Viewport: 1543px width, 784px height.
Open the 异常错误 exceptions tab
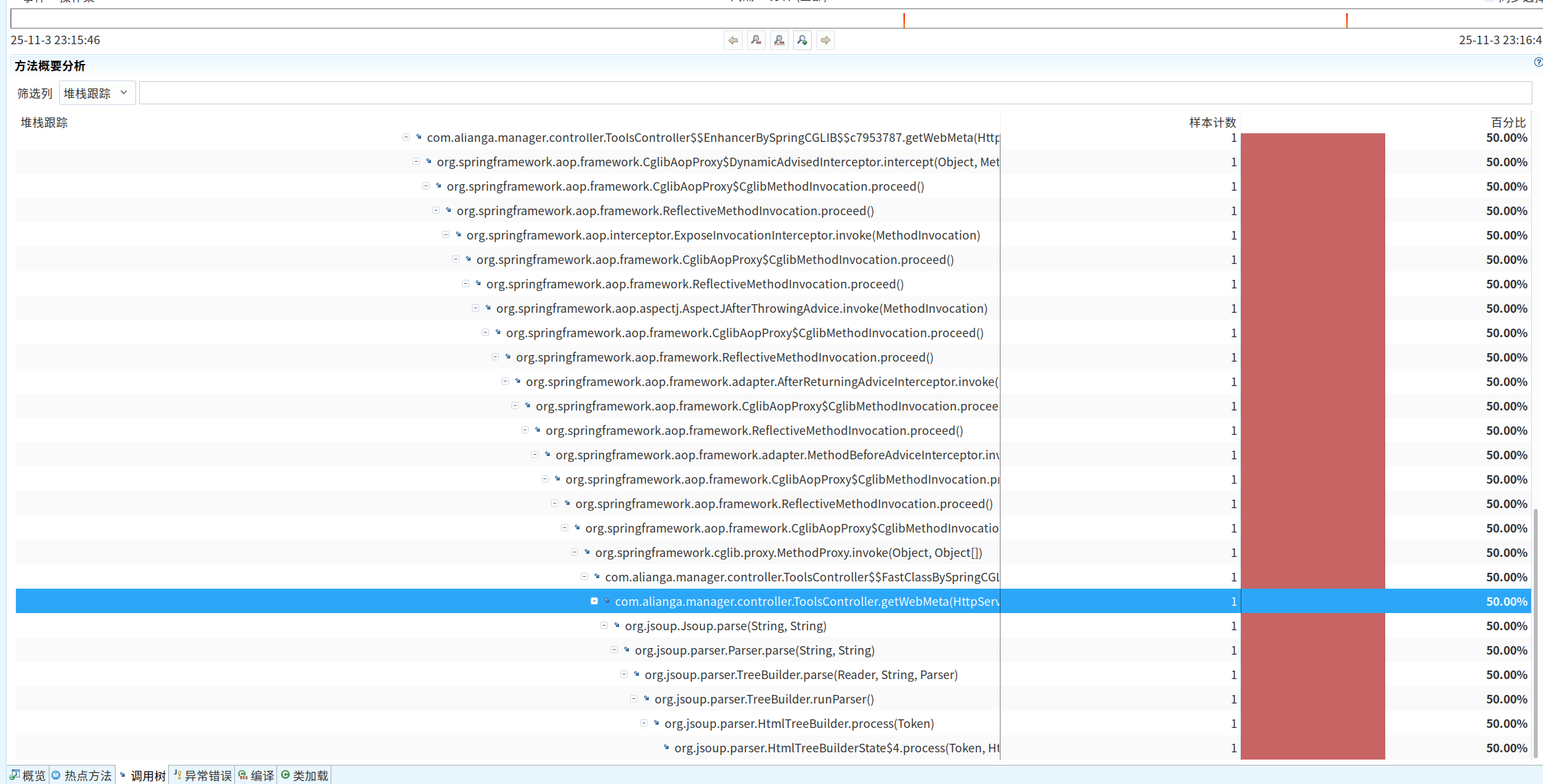[202, 775]
